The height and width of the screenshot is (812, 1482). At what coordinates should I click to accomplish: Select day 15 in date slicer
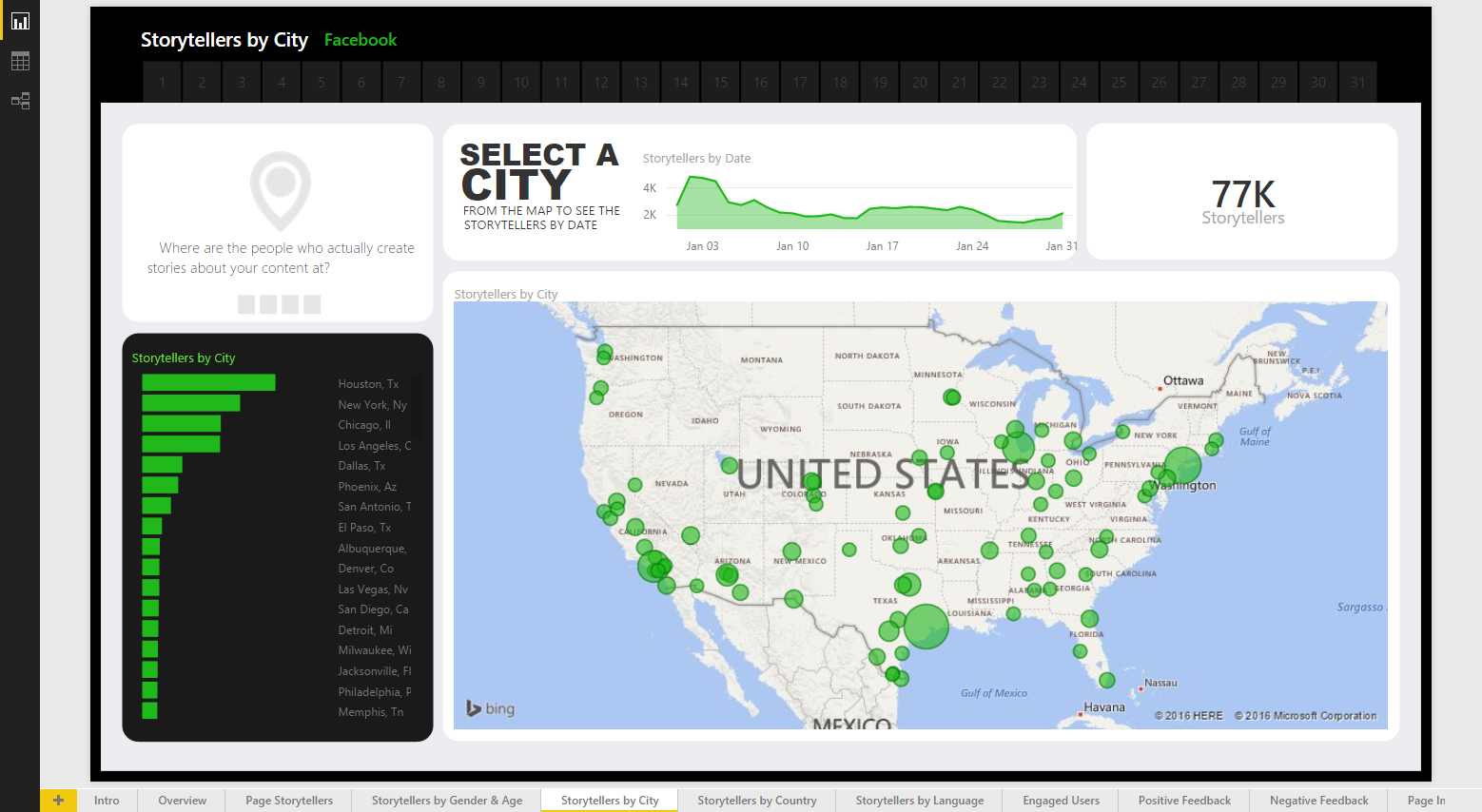[721, 83]
